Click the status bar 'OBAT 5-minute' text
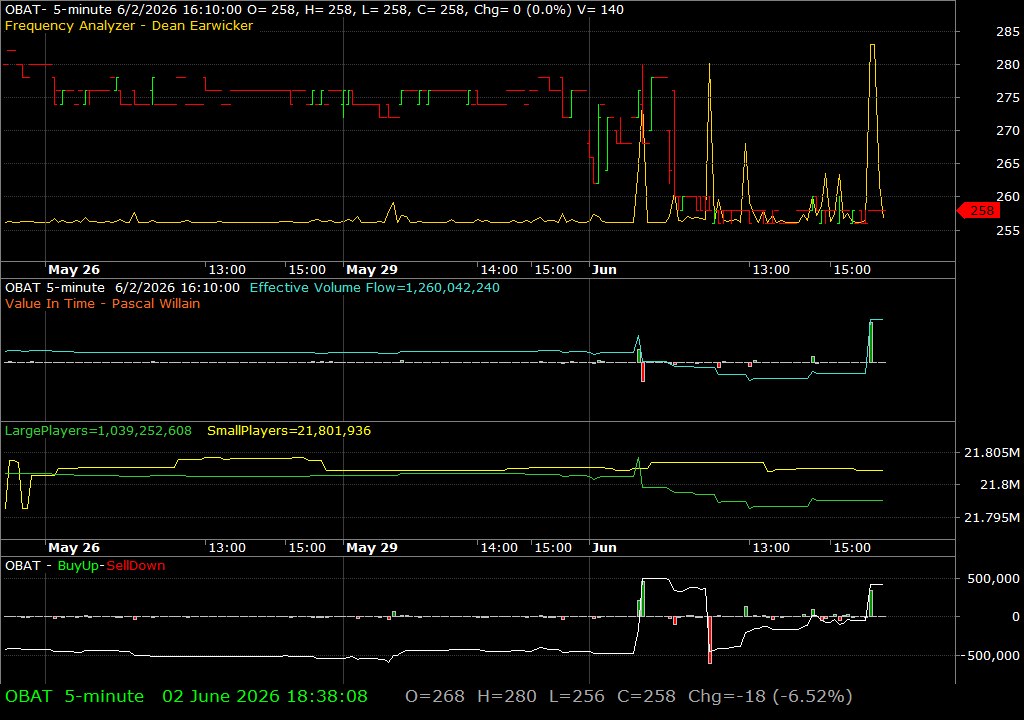Viewport: 1024px width, 720px height. (74, 696)
